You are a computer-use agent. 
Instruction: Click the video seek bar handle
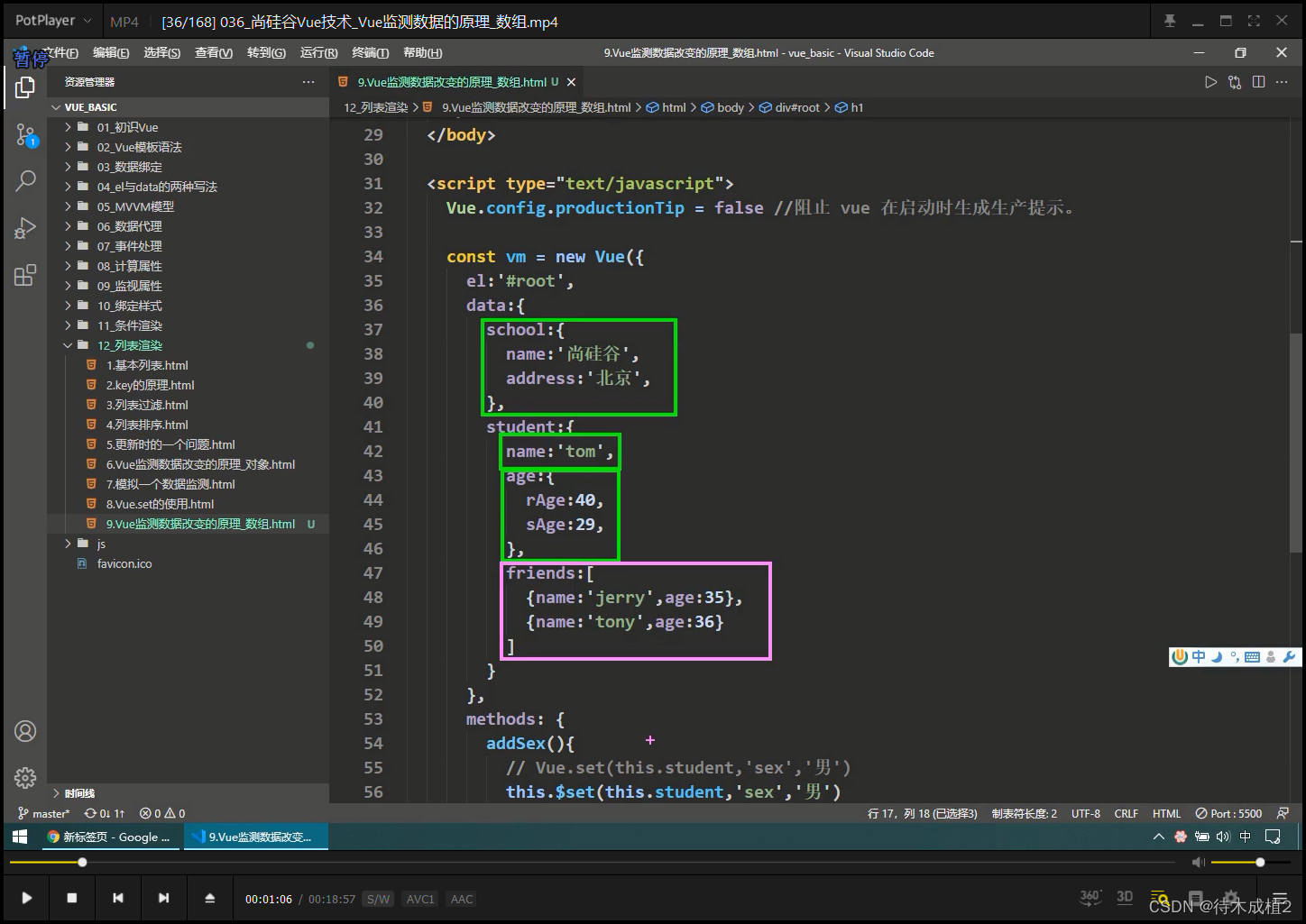pos(82,863)
